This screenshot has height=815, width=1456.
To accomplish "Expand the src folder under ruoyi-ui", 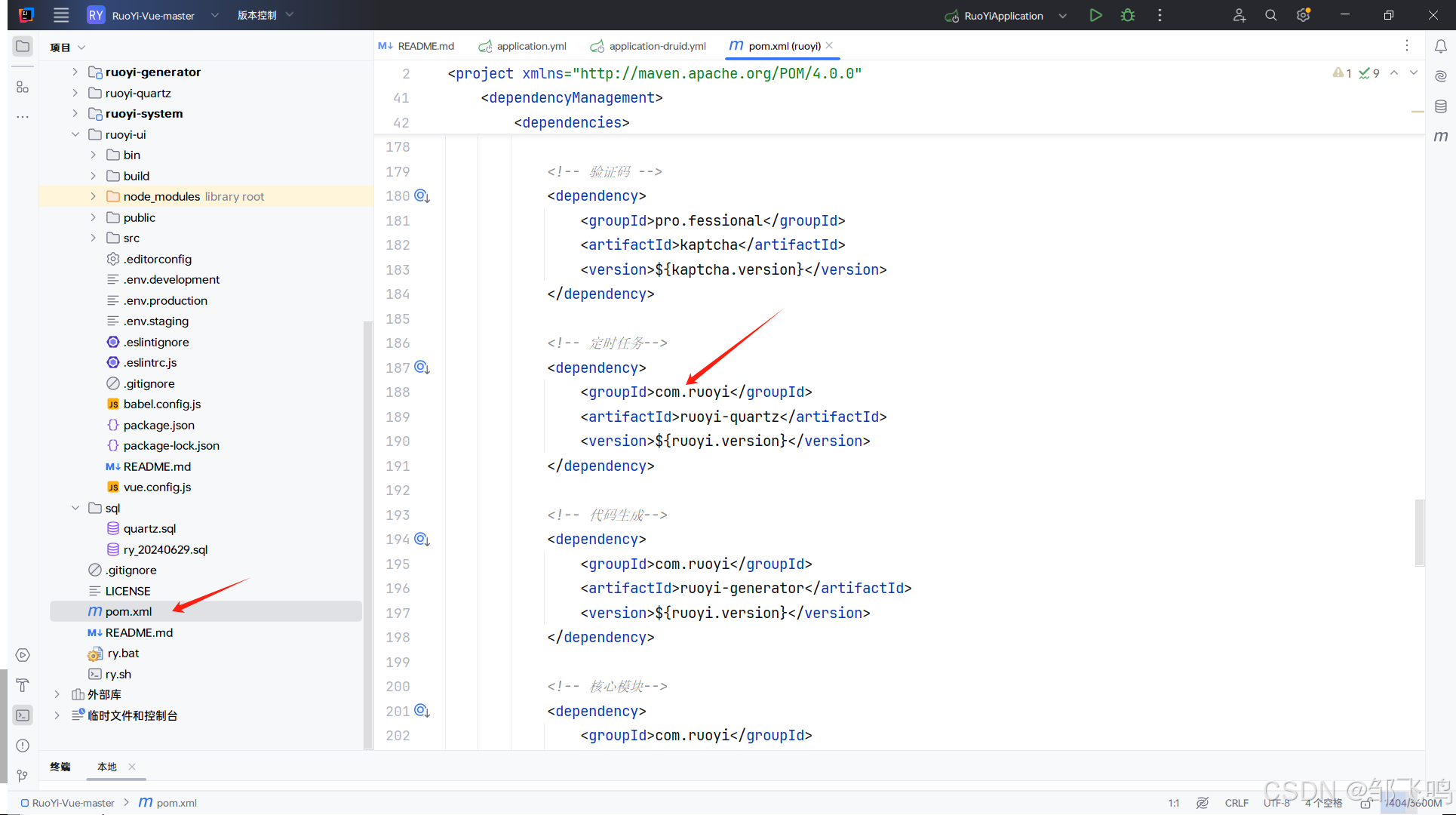I will point(93,238).
